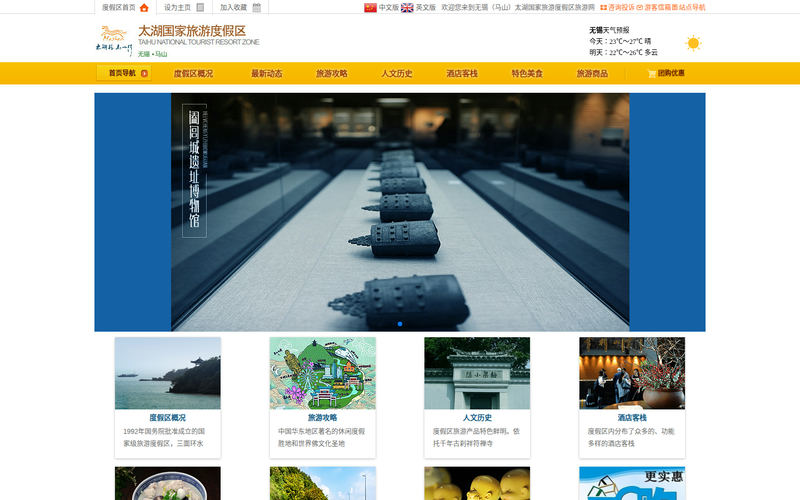The height and width of the screenshot is (500, 800).
Task: Click the orange home icon
Action: [144, 8]
